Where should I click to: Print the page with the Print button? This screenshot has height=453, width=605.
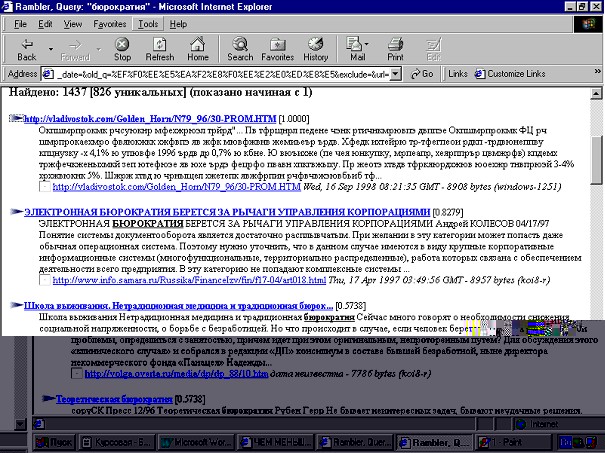(x=395, y=49)
